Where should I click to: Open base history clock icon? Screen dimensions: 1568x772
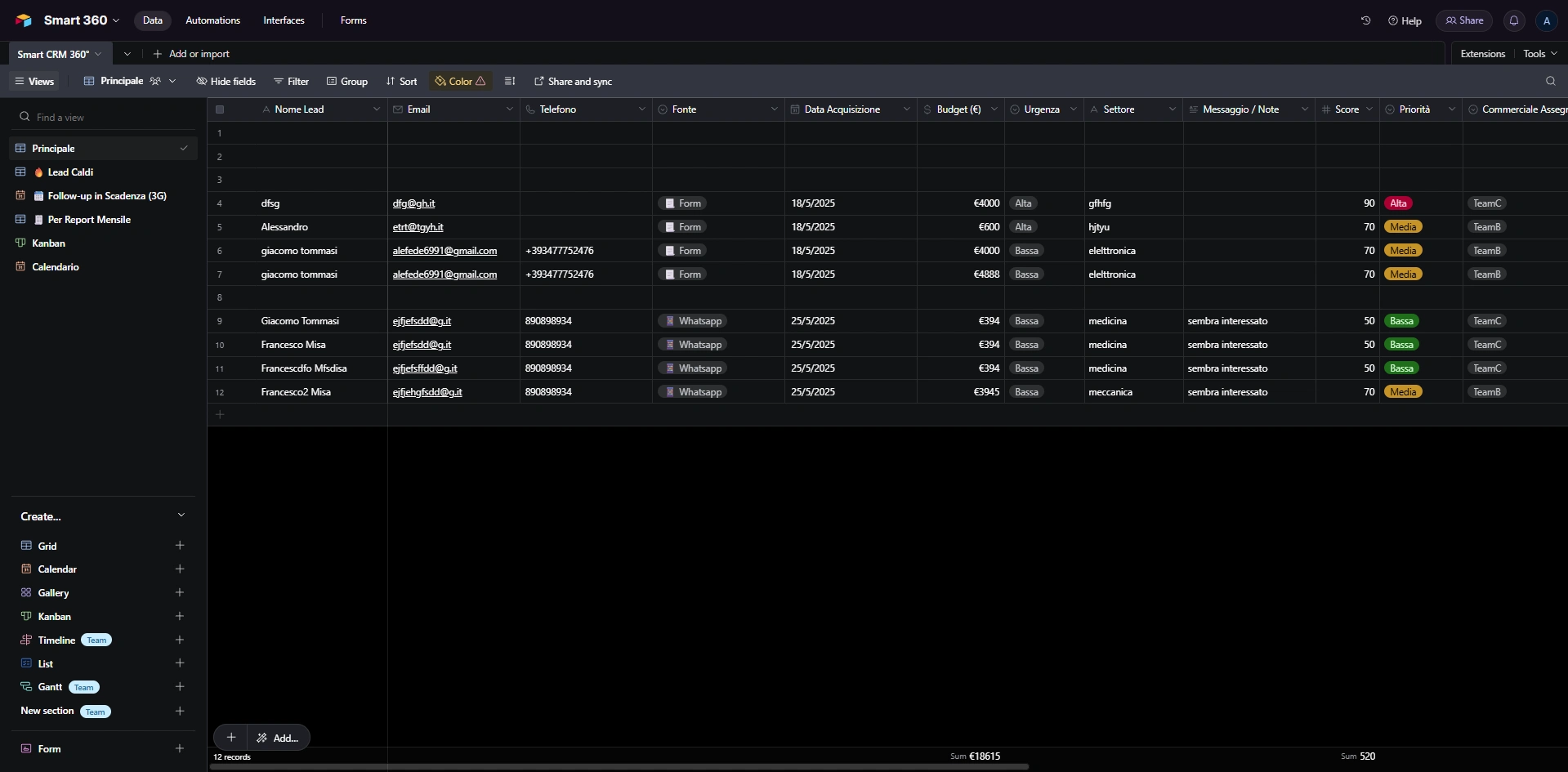click(x=1365, y=20)
